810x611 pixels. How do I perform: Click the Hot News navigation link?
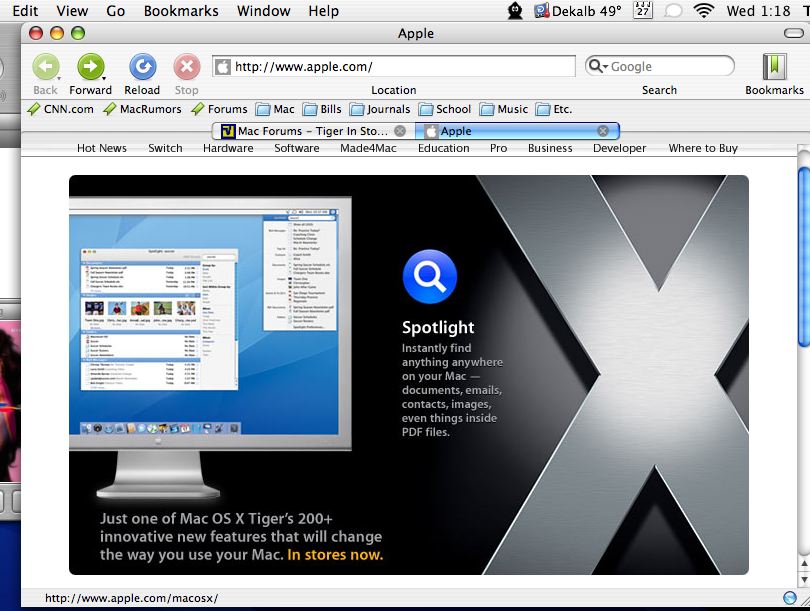102,148
